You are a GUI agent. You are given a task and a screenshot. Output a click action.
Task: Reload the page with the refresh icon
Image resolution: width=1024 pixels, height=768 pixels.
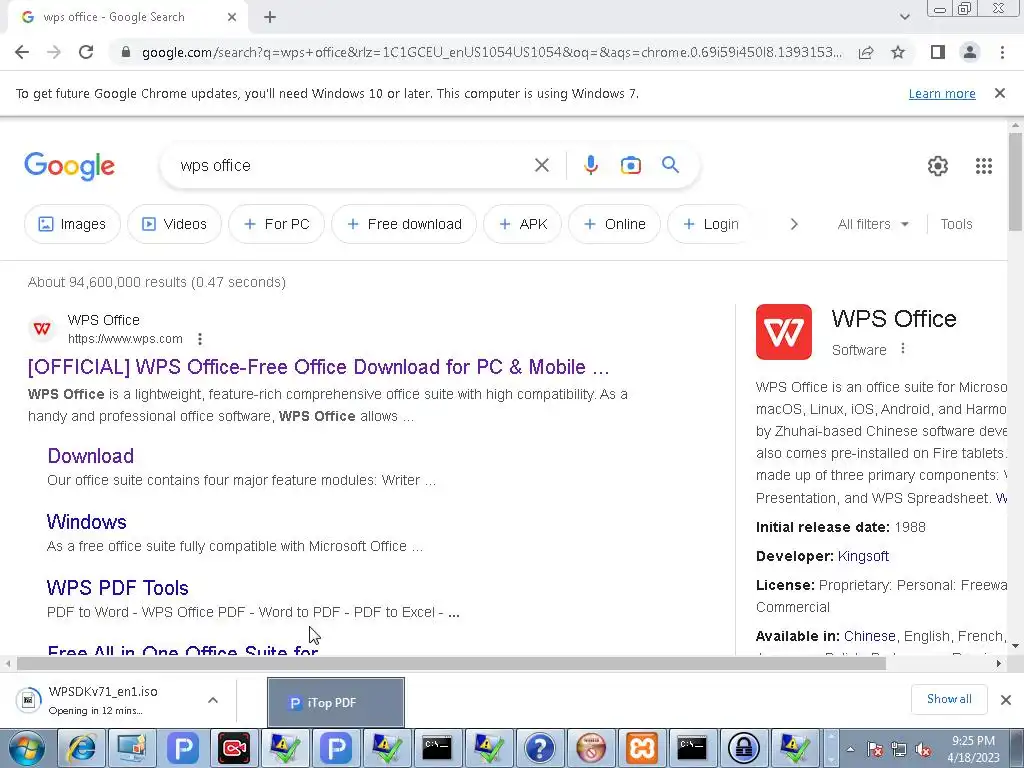coord(86,52)
